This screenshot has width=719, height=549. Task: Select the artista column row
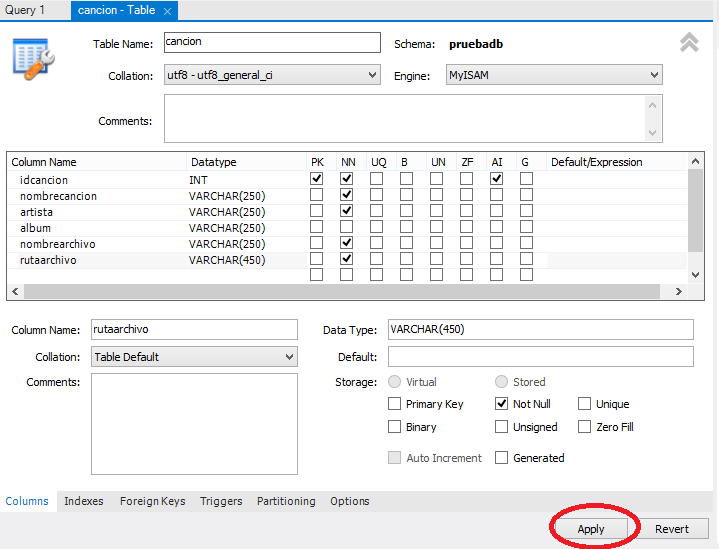coord(347,212)
